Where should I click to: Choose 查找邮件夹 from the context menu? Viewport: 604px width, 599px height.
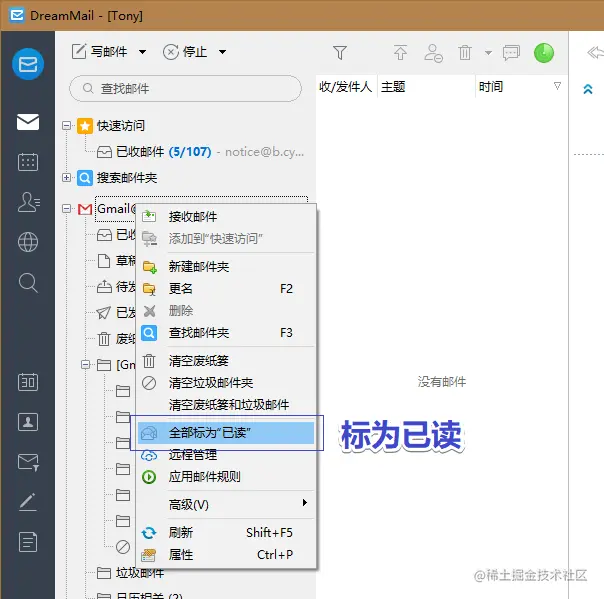coord(226,333)
